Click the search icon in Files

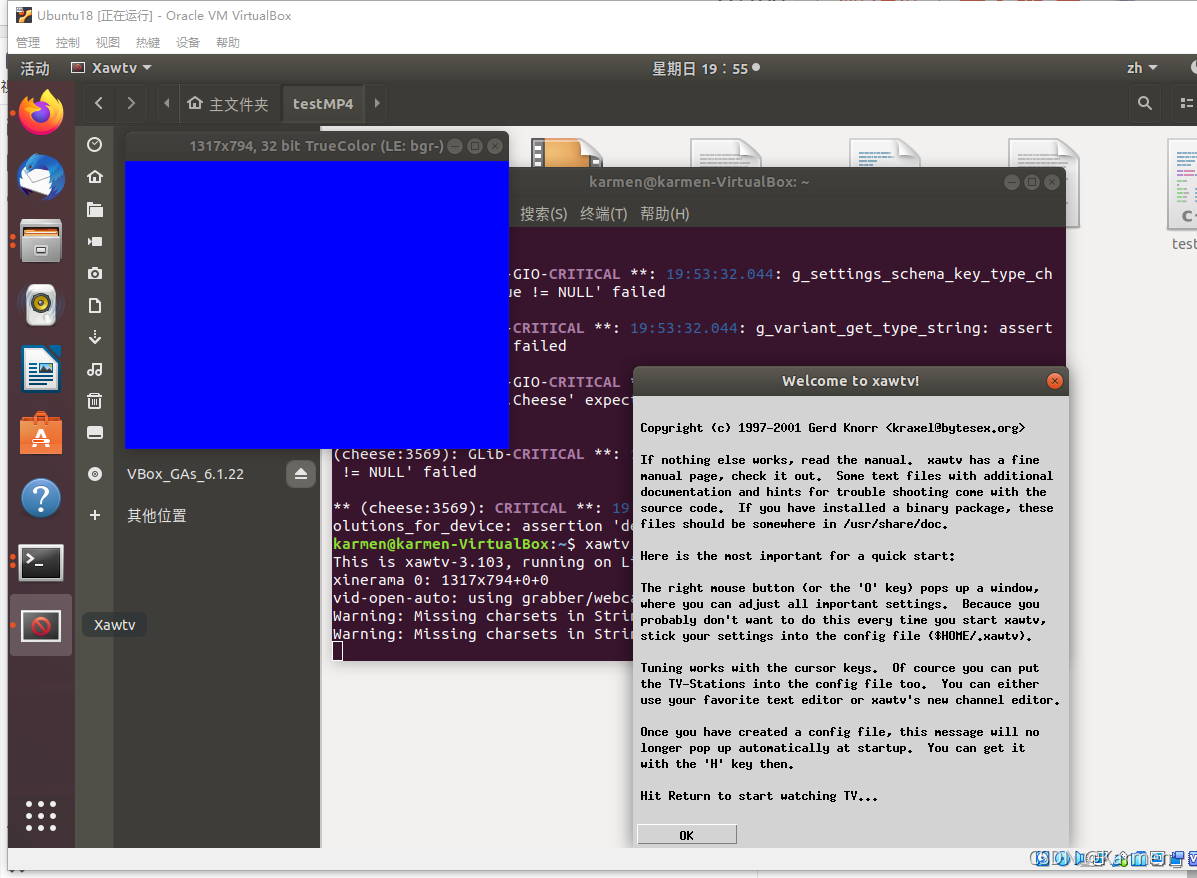[x=1144, y=103]
